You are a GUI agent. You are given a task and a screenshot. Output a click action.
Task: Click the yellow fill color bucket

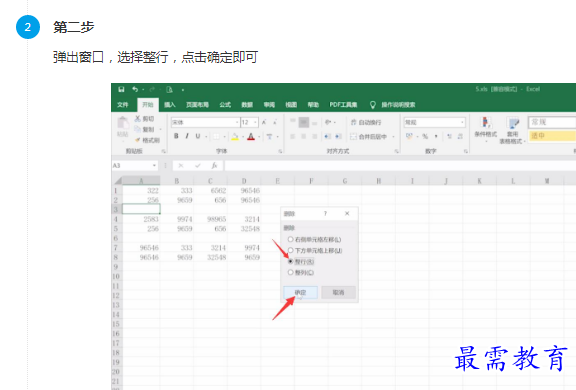pyautogui.click(x=235, y=137)
